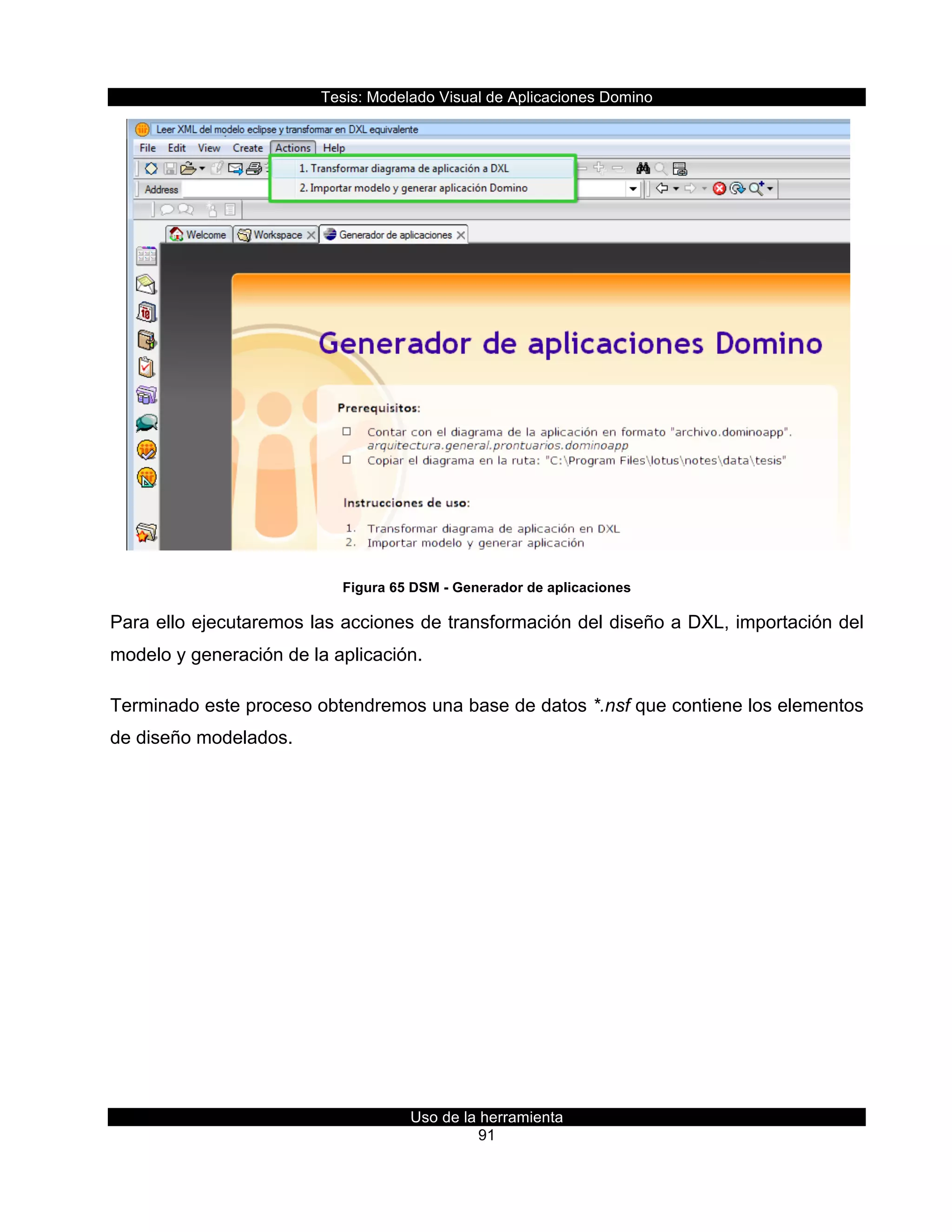Click the Go Back arrow icon
The image size is (952, 1232).
coord(662,188)
